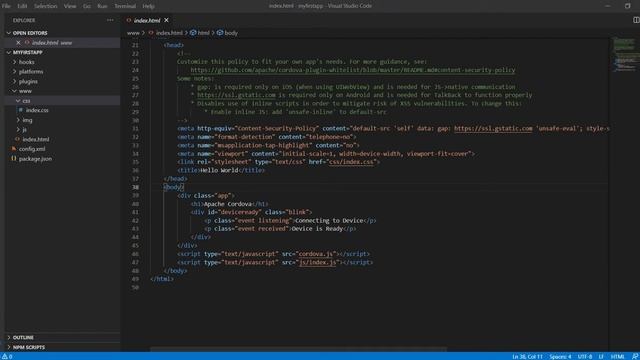
Task: Change language mode via HTML status
Action: click(x=618, y=356)
